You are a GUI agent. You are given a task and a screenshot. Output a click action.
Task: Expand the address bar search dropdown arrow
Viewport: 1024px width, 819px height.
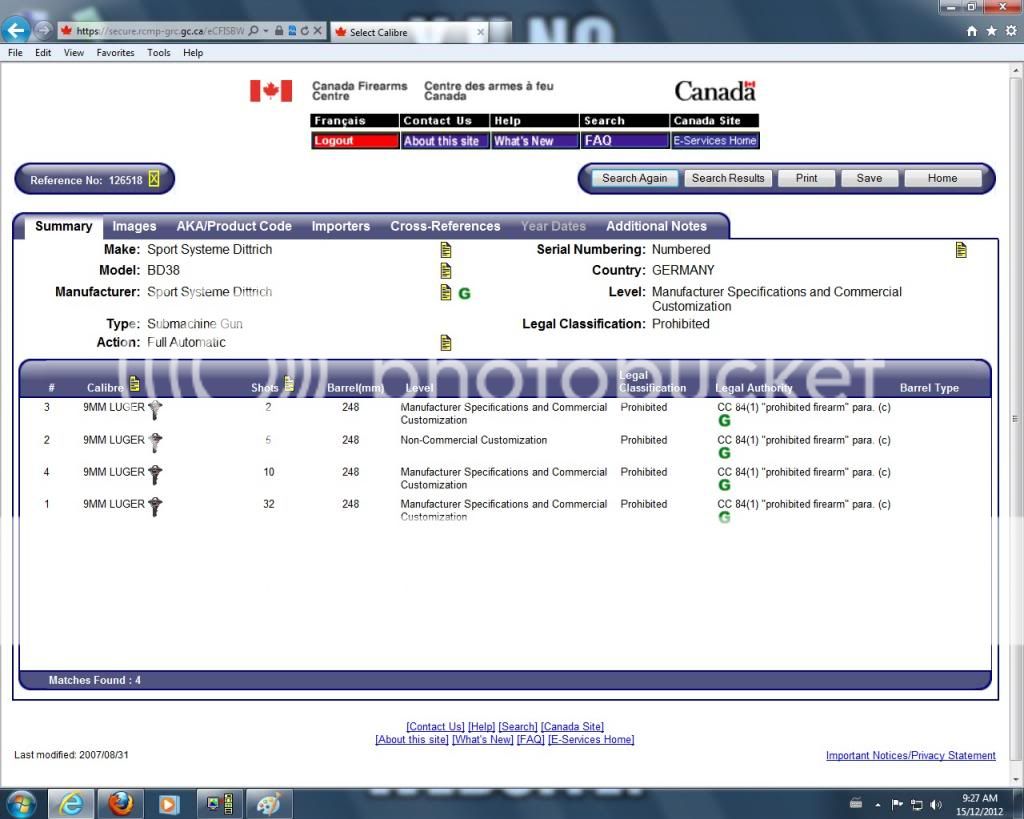(266, 31)
